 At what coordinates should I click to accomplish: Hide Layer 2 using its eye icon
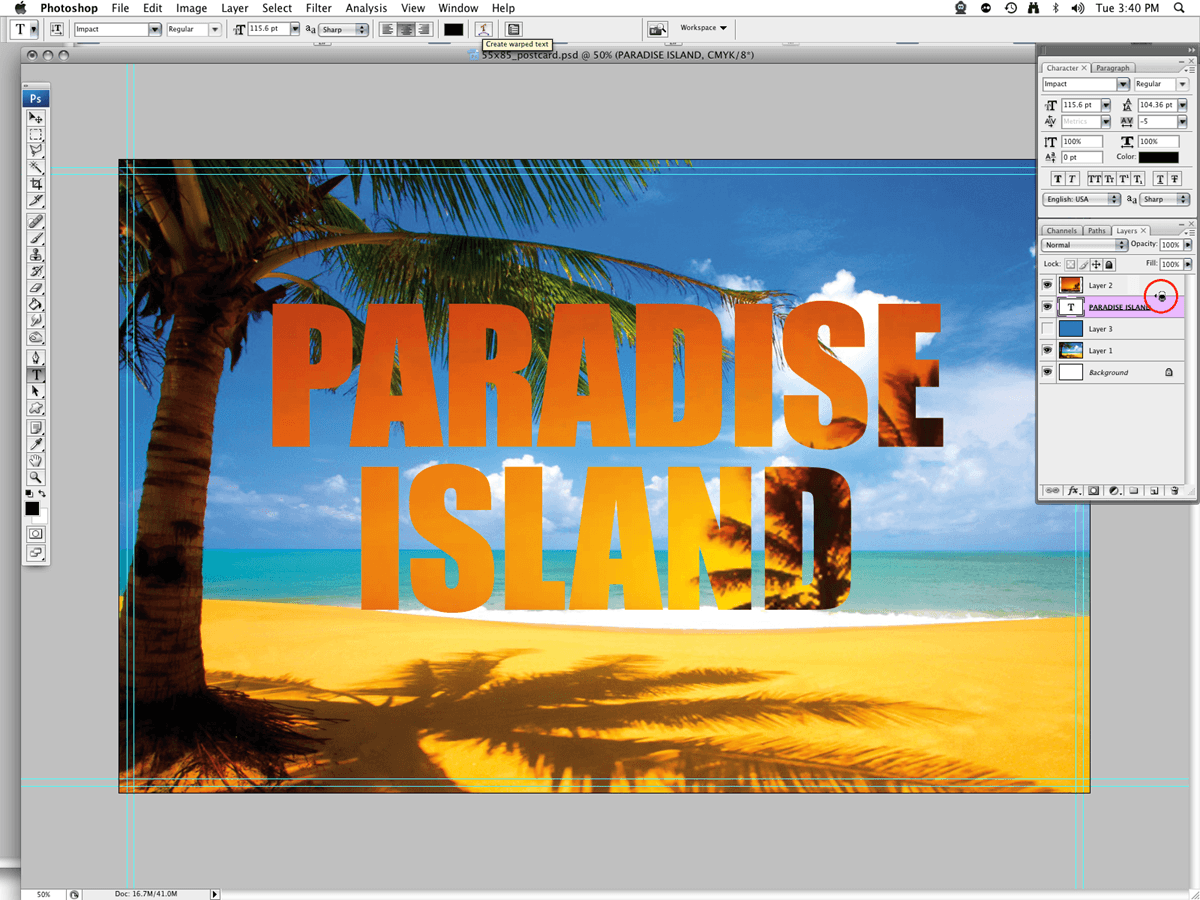(x=1047, y=285)
